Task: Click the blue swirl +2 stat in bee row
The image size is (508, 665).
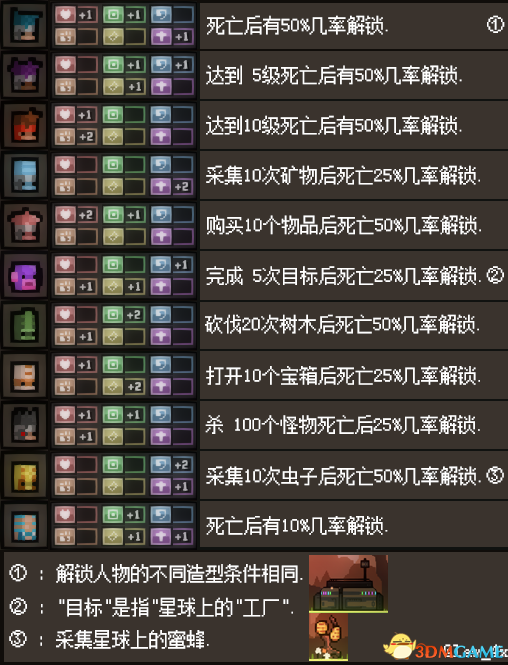Action: [x=173, y=465]
